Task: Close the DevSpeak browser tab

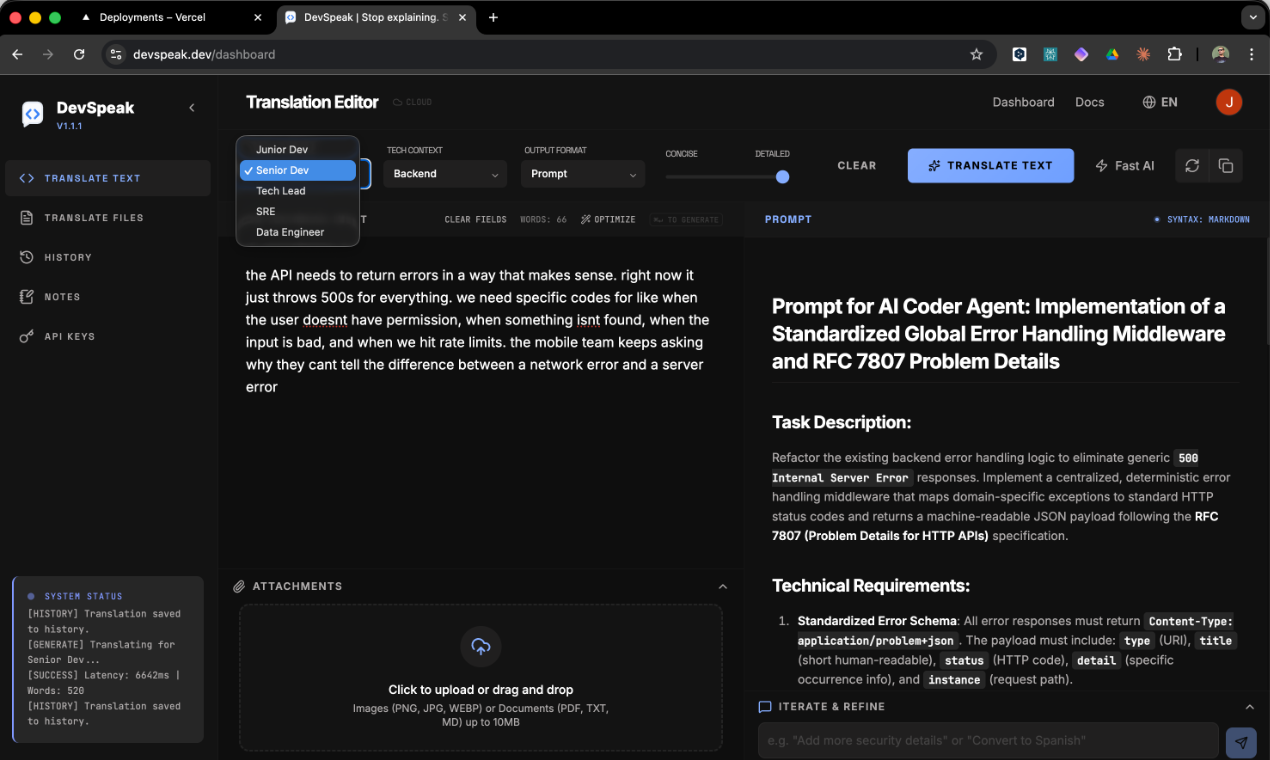Action: [x=464, y=17]
